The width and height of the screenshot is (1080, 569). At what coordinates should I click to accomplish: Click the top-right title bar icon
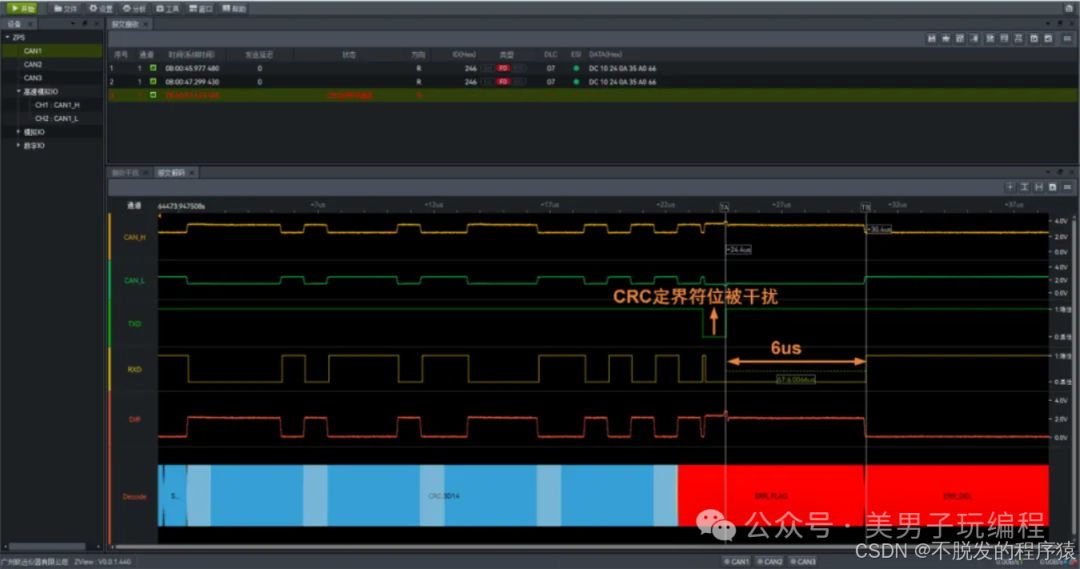coord(1069,8)
